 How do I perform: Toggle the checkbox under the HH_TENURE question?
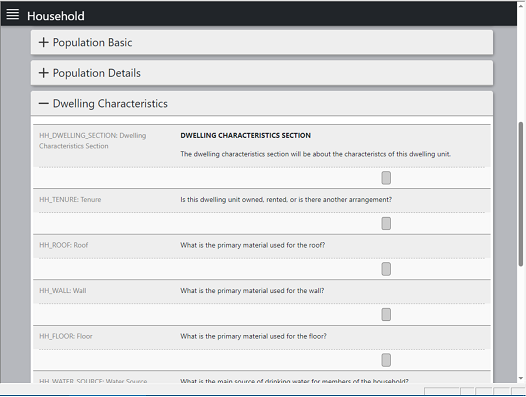pyautogui.click(x=386, y=224)
